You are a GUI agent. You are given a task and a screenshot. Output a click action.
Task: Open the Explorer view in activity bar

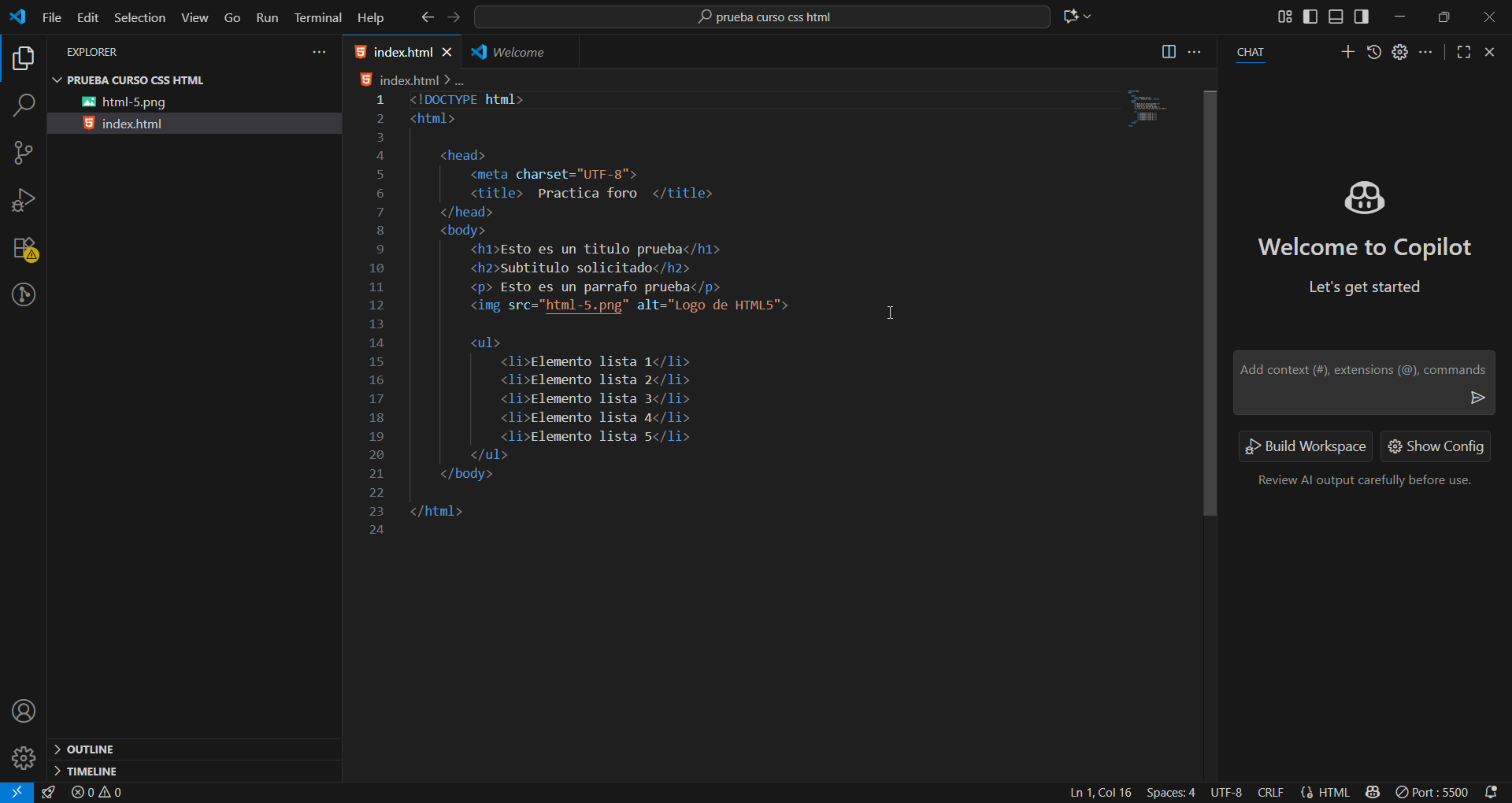pos(24,58)
